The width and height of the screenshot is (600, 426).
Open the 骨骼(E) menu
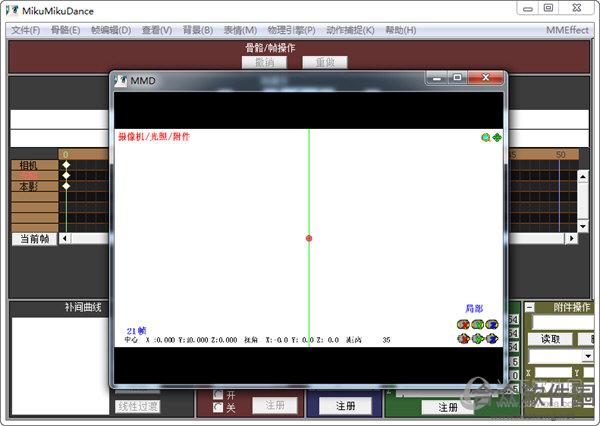coord(65,30)
